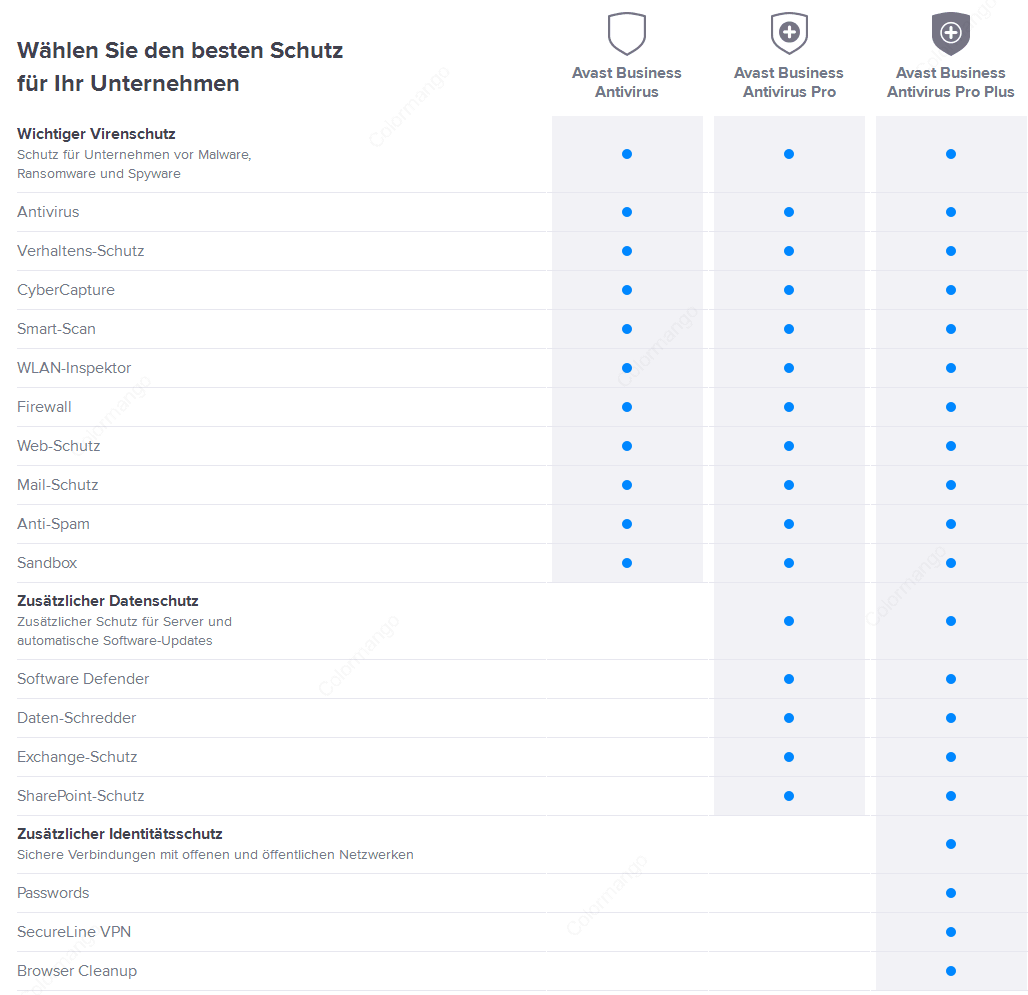Click Daten-Schredder dot in Pro Plus column
This screenshot has height=995, width=1028.
click(x=951, y=718)
